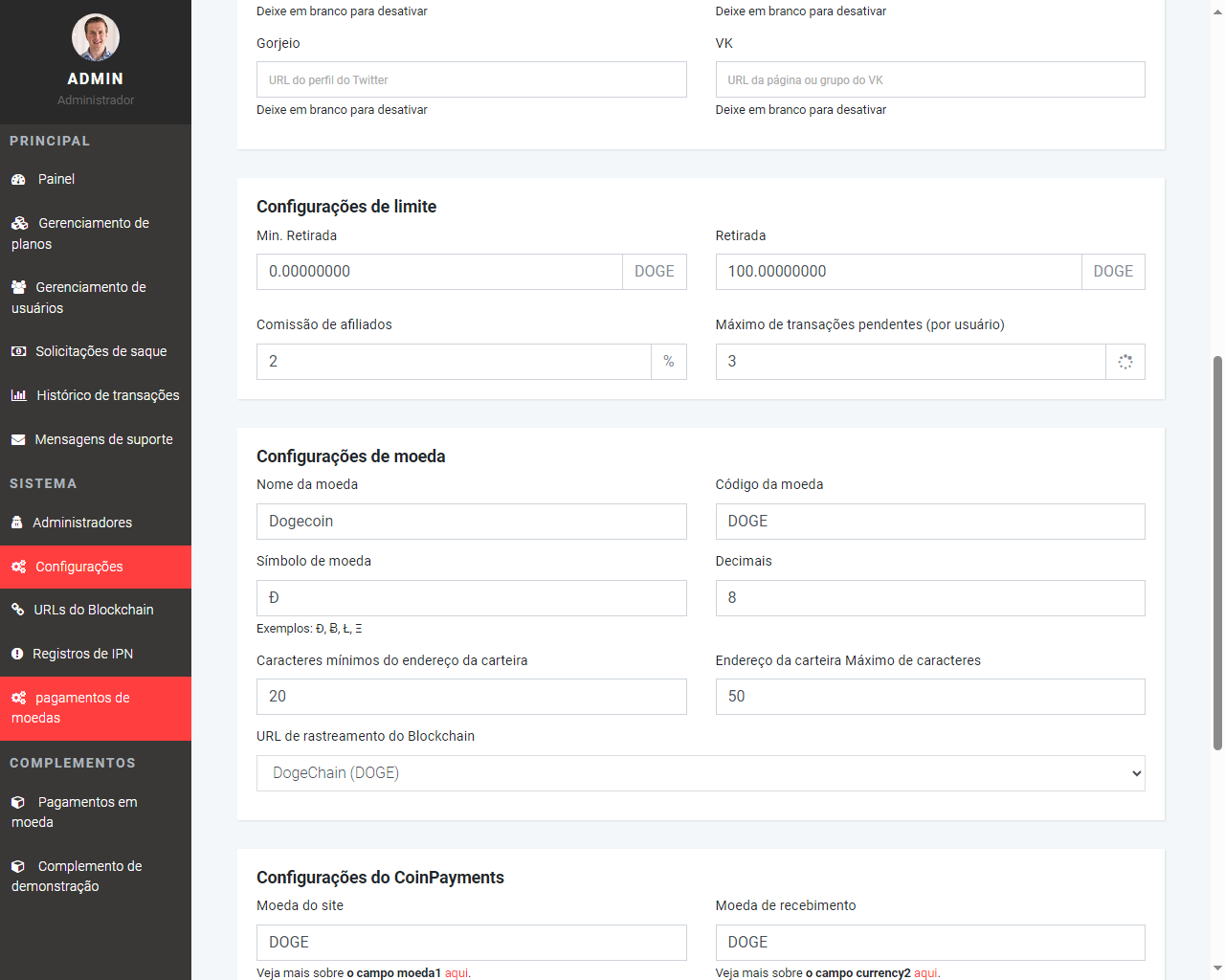Viewport: 1225px width, 980px height.
Task: Click the Min. Retirada input field
Action: (439, 272)
